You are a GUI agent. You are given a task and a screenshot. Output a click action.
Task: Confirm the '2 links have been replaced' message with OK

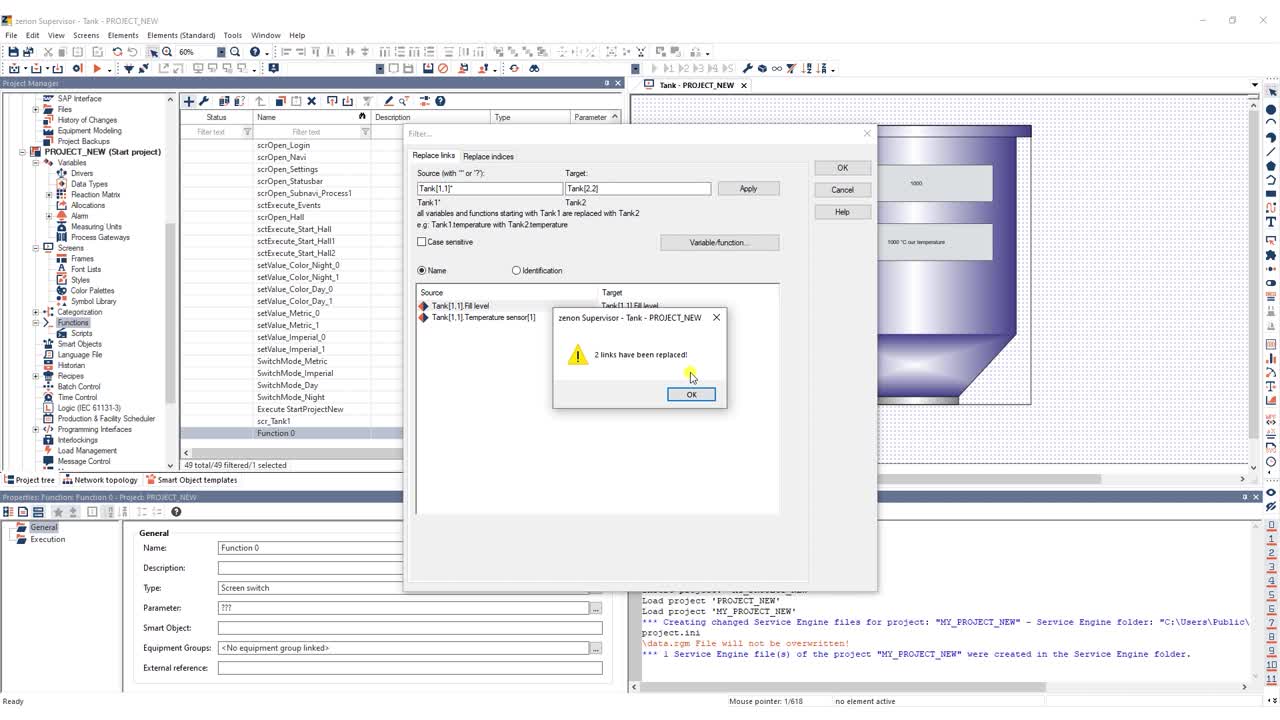point(691,394)
